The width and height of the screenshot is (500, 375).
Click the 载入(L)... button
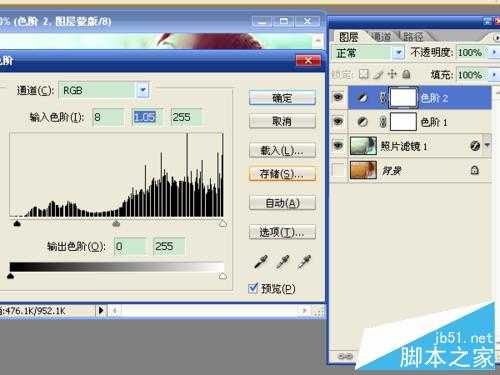[282, 151]
